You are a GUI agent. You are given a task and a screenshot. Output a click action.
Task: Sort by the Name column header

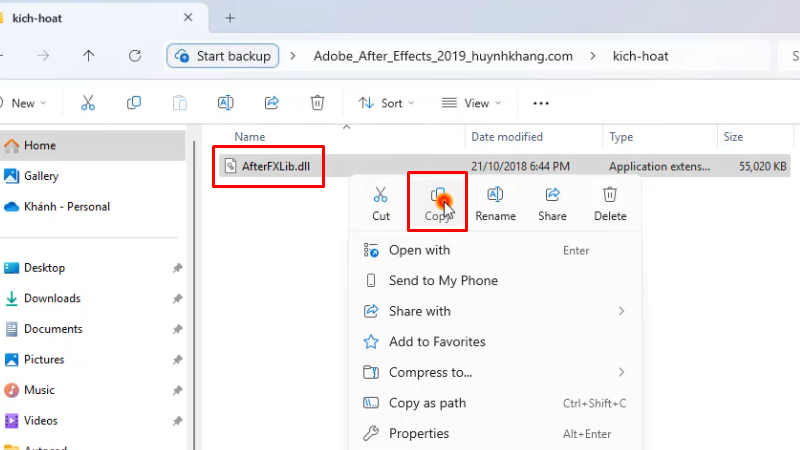[249, 137]
